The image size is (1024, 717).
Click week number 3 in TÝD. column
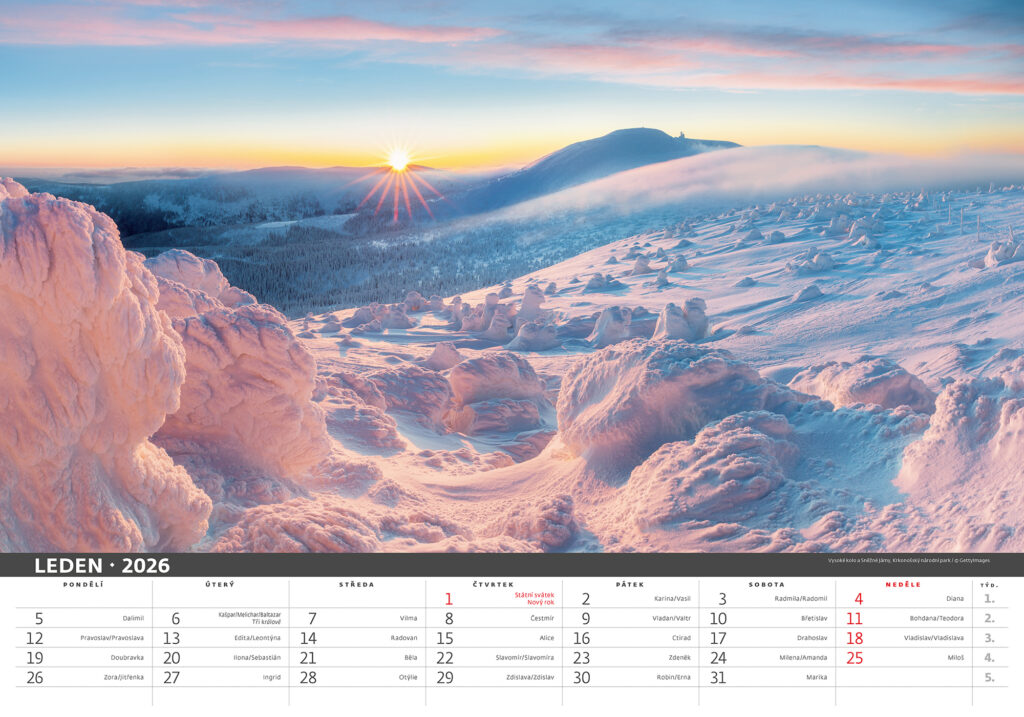[989, 638]
